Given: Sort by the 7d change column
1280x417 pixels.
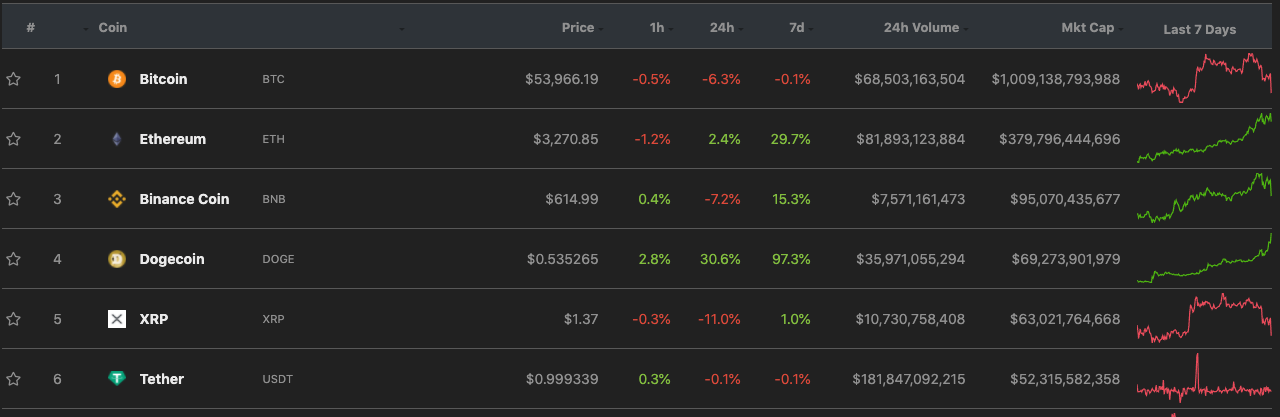Looking at the screenshot, I should [797, 28].
